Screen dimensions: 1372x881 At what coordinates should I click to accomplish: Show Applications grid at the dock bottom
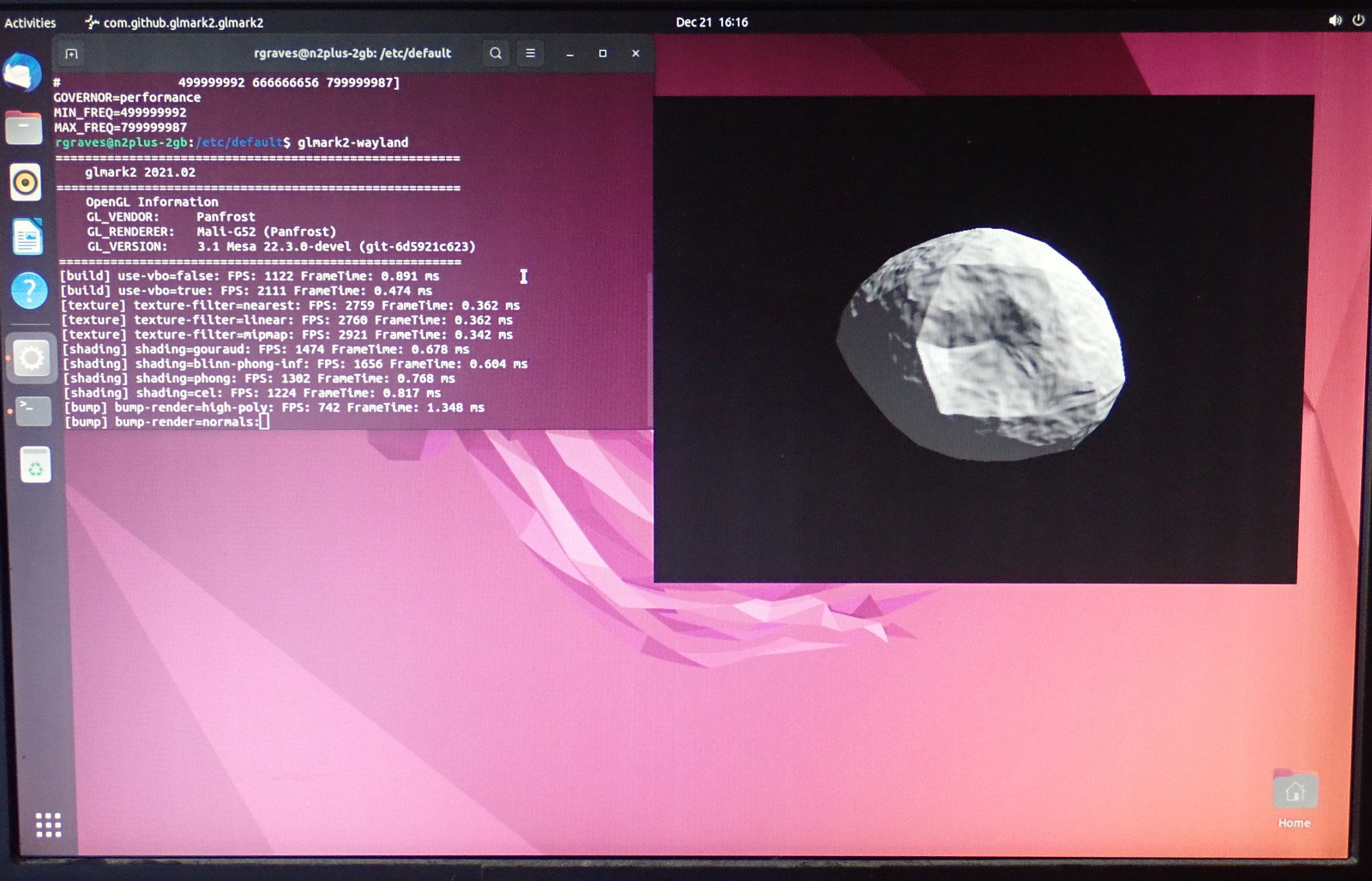click(48, 825)
